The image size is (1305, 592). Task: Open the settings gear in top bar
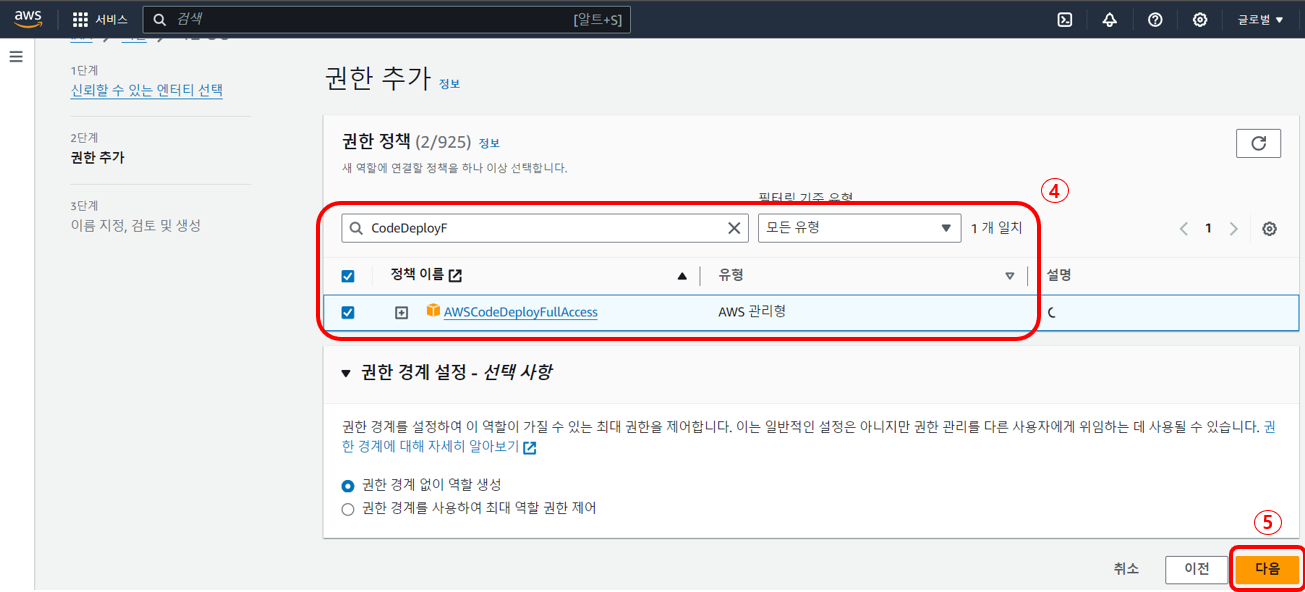tap(1200, 20)
